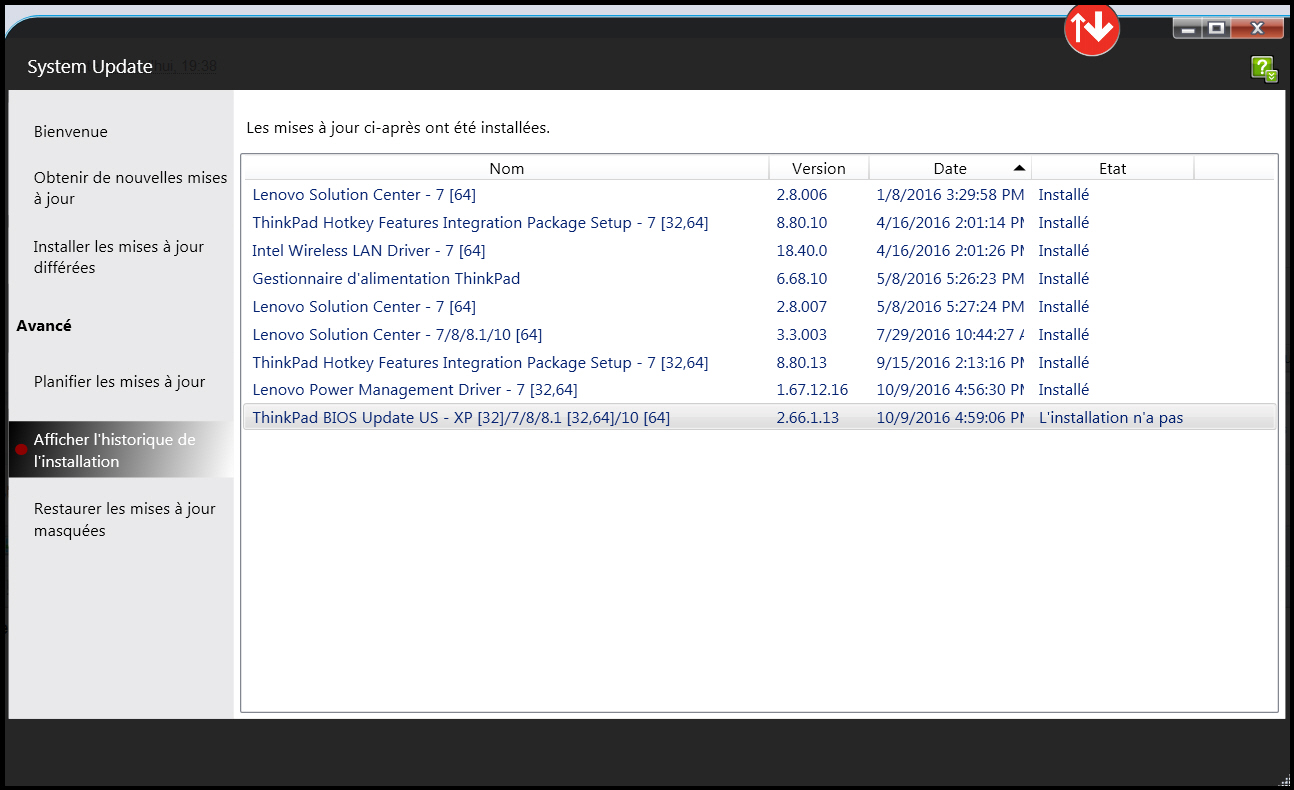Click version cell 18.40.0
The height and width of the screenshot is (790, 1294).
(x=802, y=251)
